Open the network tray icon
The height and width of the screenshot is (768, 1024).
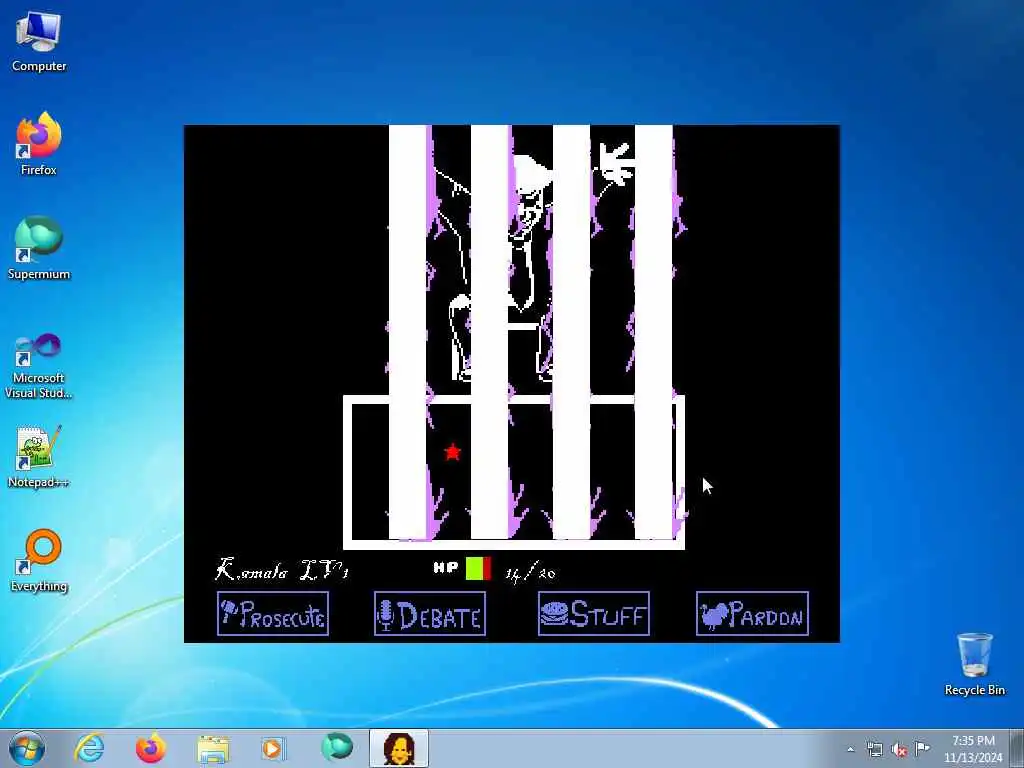click(x=875, y=749)
